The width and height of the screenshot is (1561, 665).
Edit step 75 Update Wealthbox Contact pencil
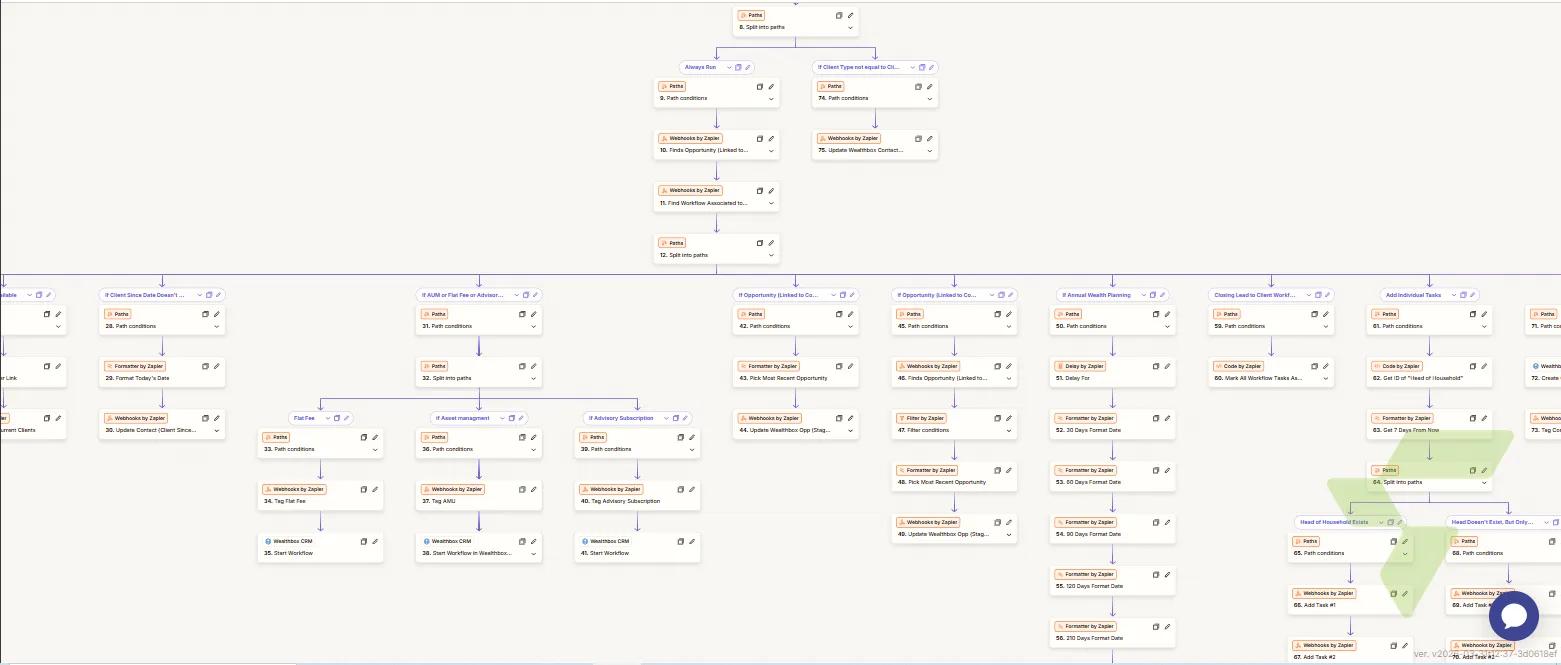[x=930, y=138]
